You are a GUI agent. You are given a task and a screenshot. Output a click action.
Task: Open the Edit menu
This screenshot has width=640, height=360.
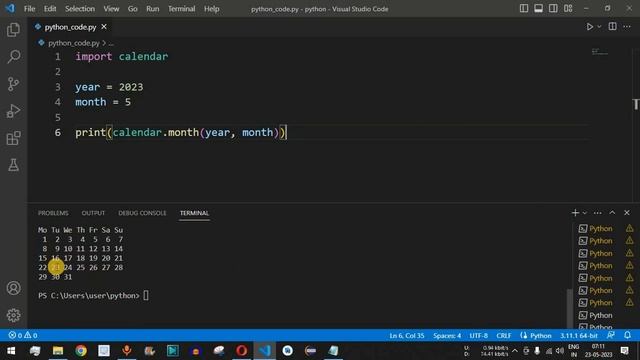pyautogui.click(x=50, y=9)
